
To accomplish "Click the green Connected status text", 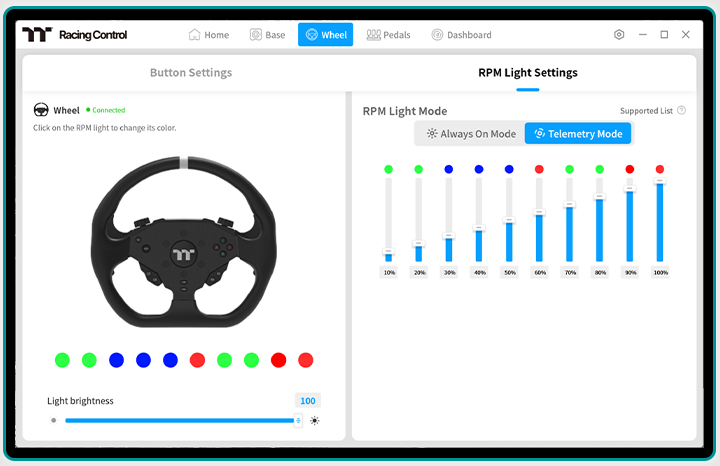I will 108,110.
